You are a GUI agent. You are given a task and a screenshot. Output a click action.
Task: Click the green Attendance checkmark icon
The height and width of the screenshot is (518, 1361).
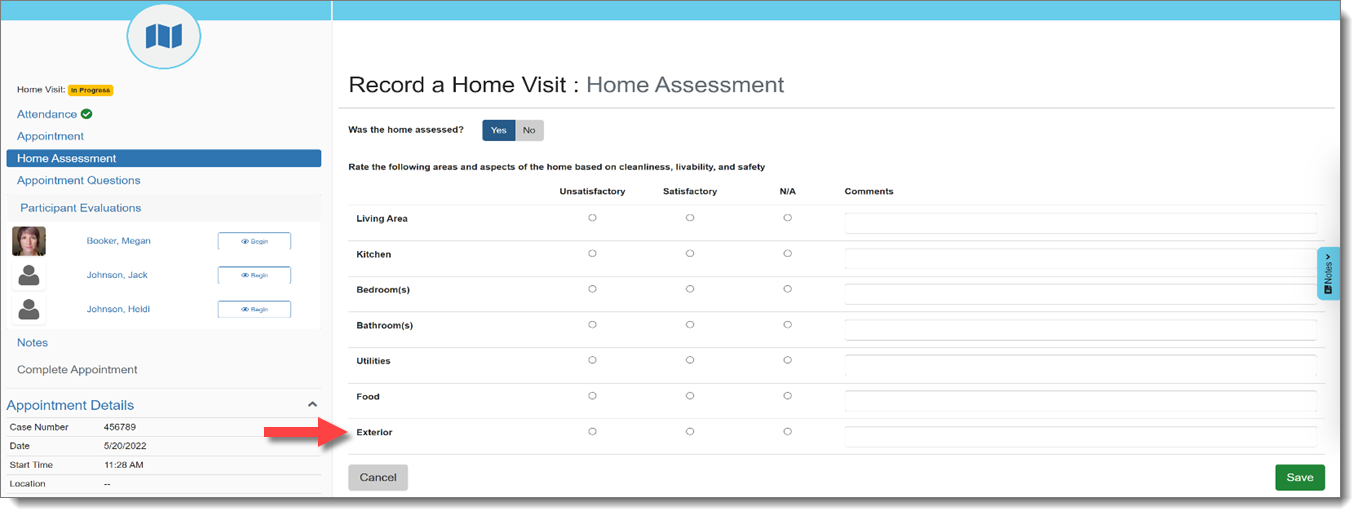(x=87, y=114)
